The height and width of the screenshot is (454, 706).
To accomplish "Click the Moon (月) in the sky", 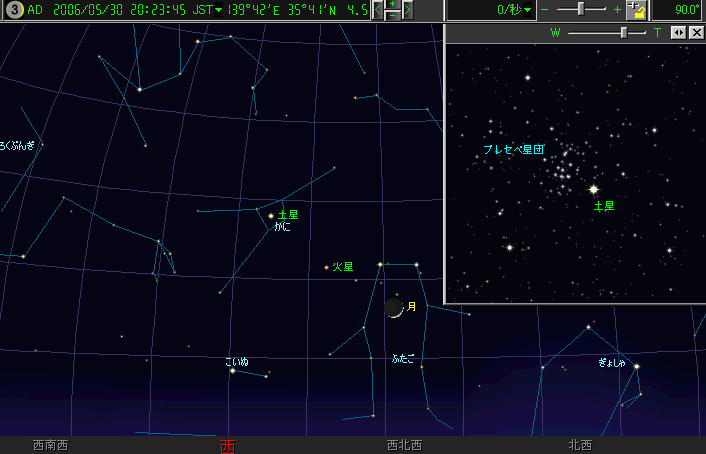I will pyautogui.click(x=394, y=308).
